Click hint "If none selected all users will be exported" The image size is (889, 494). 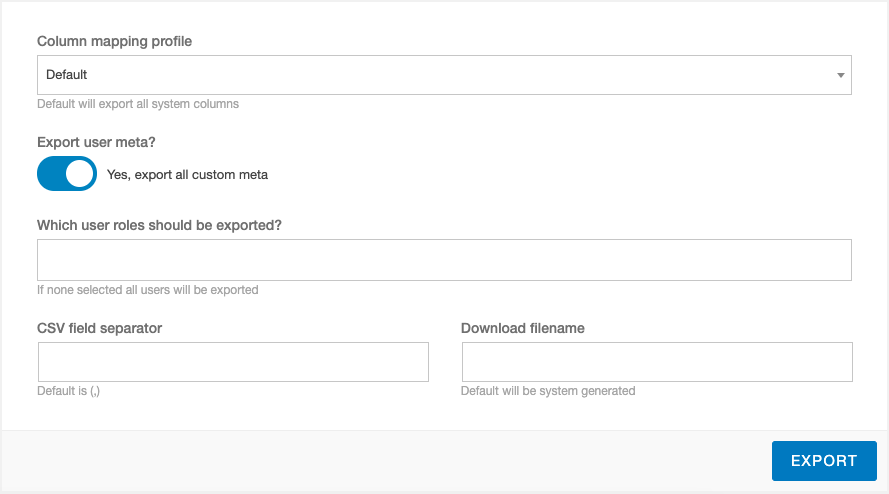(x=147, y=290)
